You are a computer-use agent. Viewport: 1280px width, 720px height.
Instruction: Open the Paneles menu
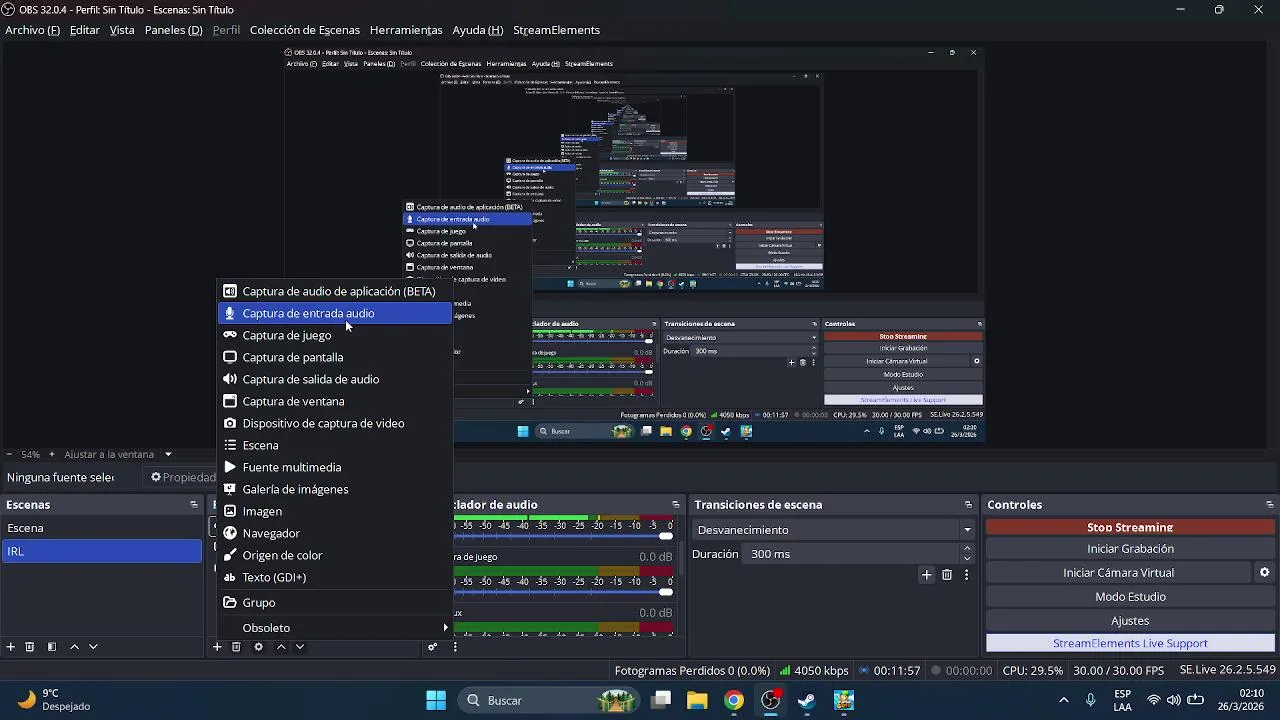pos(173,30)
